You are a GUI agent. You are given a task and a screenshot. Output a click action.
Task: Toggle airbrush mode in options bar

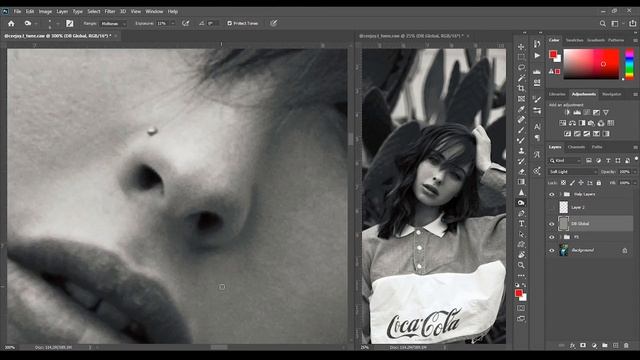[x=186, y=23]
